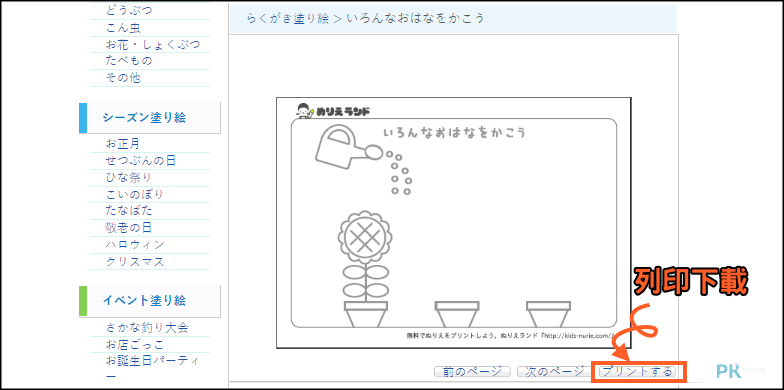Open the ひな祭り link
Viewport: 784px width, 390px height.
[x=129, y=178]
